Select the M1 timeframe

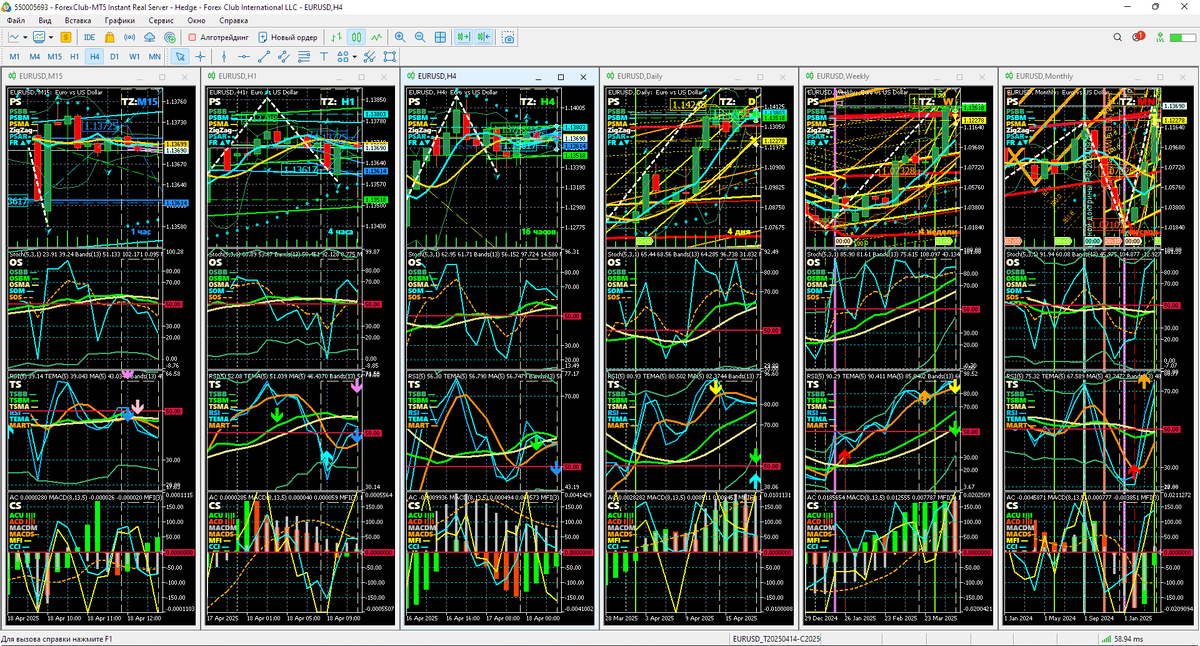point(14,57)
